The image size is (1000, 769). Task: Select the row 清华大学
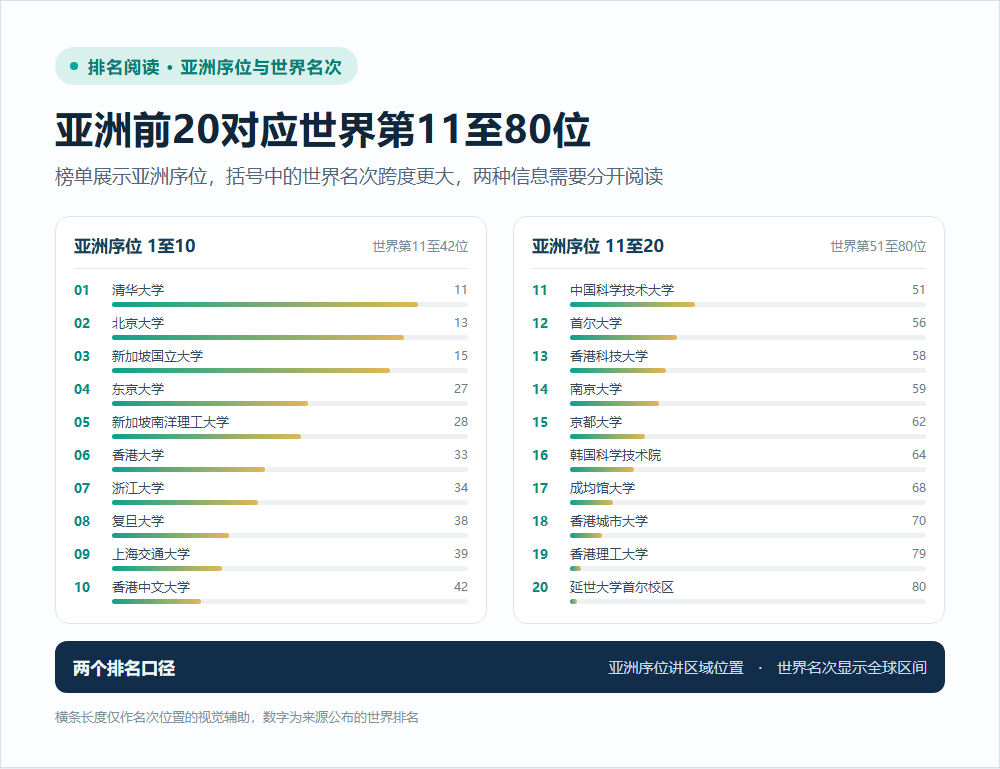tap(271, 296)
